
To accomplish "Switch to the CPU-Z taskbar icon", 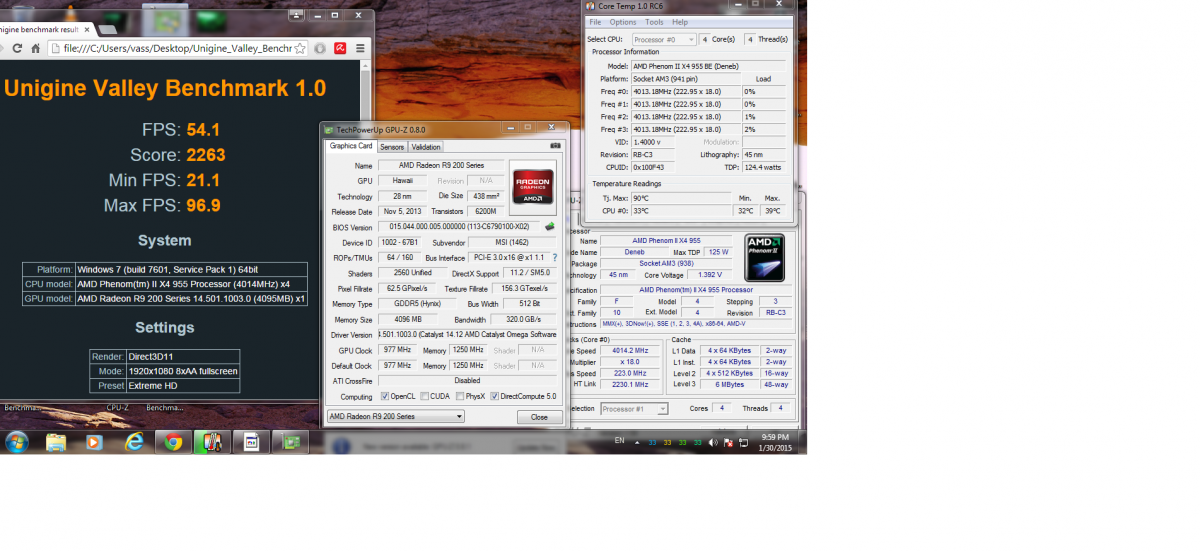I will (x=251, y=442).
